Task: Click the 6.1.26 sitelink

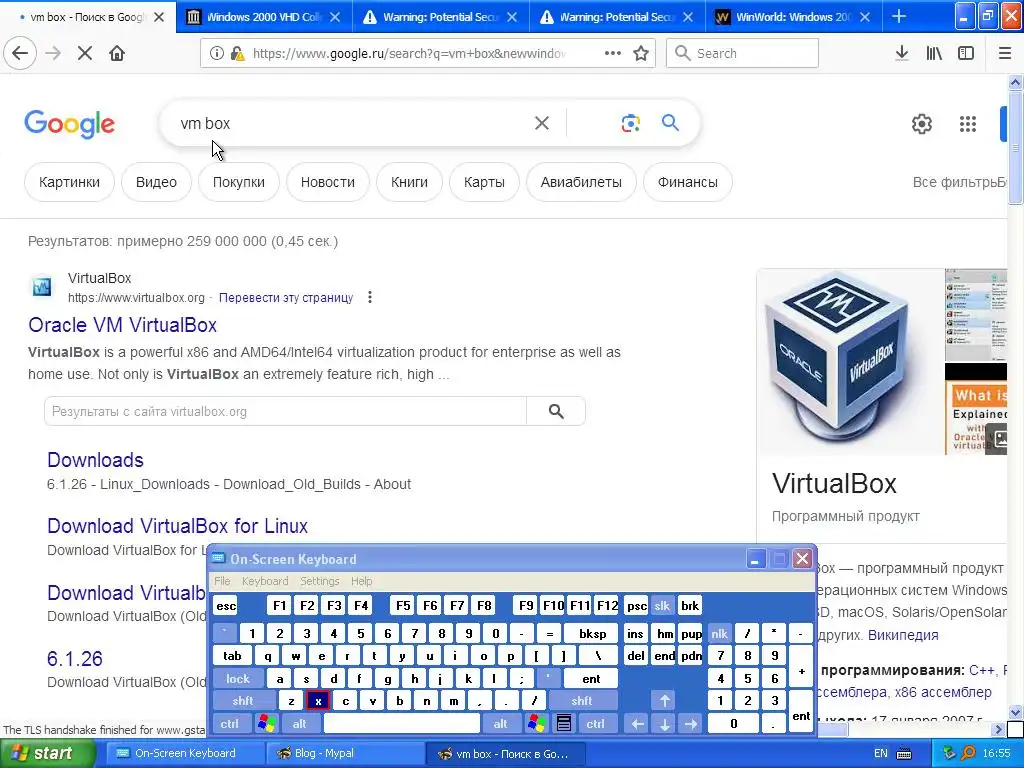Action: point(75,658)
